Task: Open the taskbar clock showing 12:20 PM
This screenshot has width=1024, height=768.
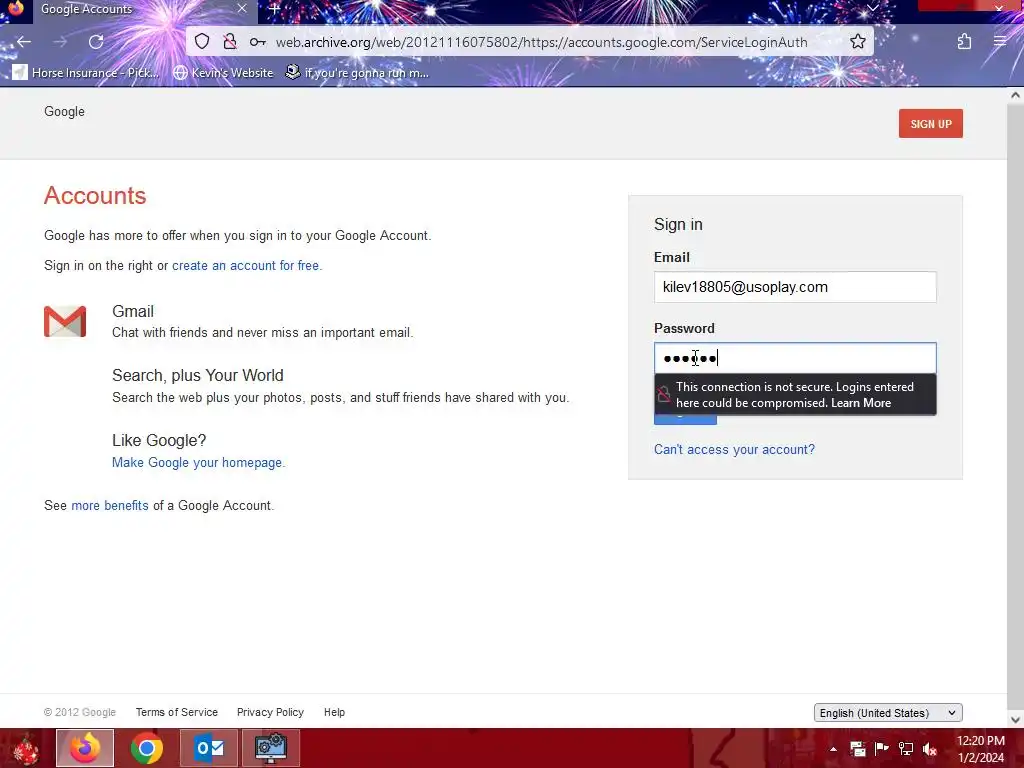Action: point(980,749)
